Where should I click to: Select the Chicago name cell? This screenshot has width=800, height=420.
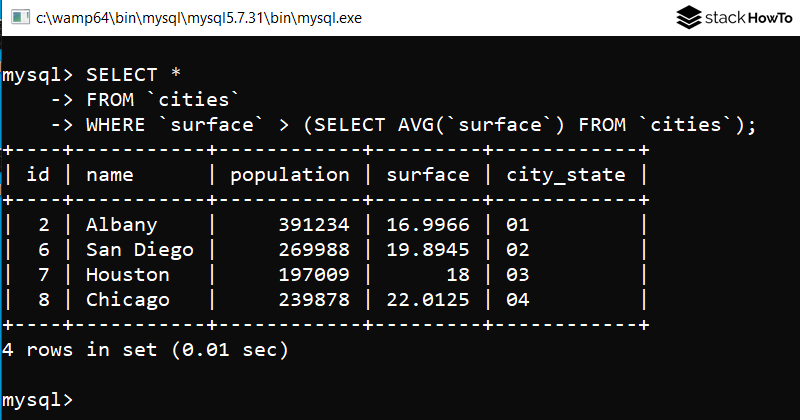[x=127, y=300]
